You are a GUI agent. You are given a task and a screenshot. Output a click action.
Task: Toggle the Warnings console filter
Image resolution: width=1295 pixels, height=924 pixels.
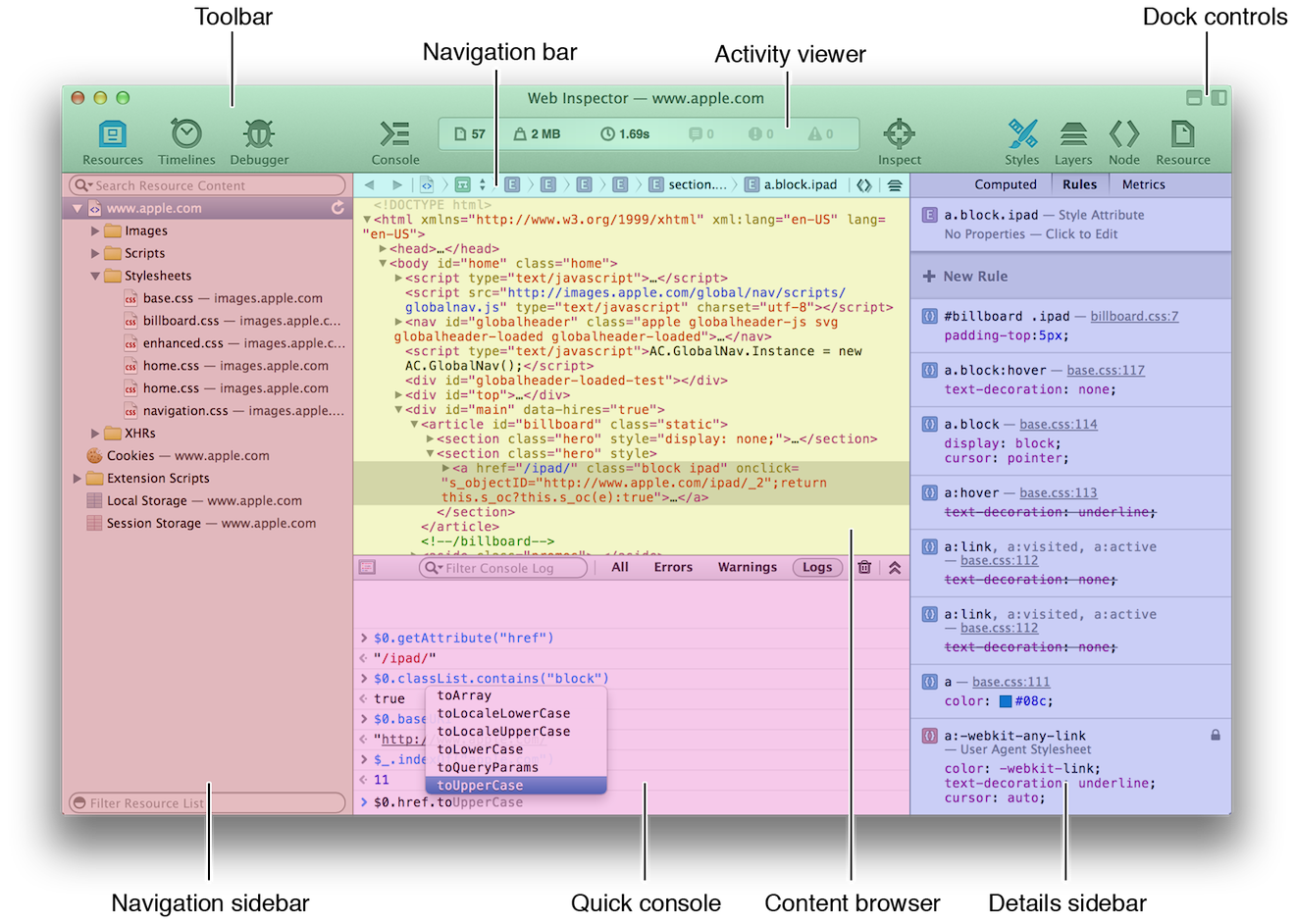748,567
